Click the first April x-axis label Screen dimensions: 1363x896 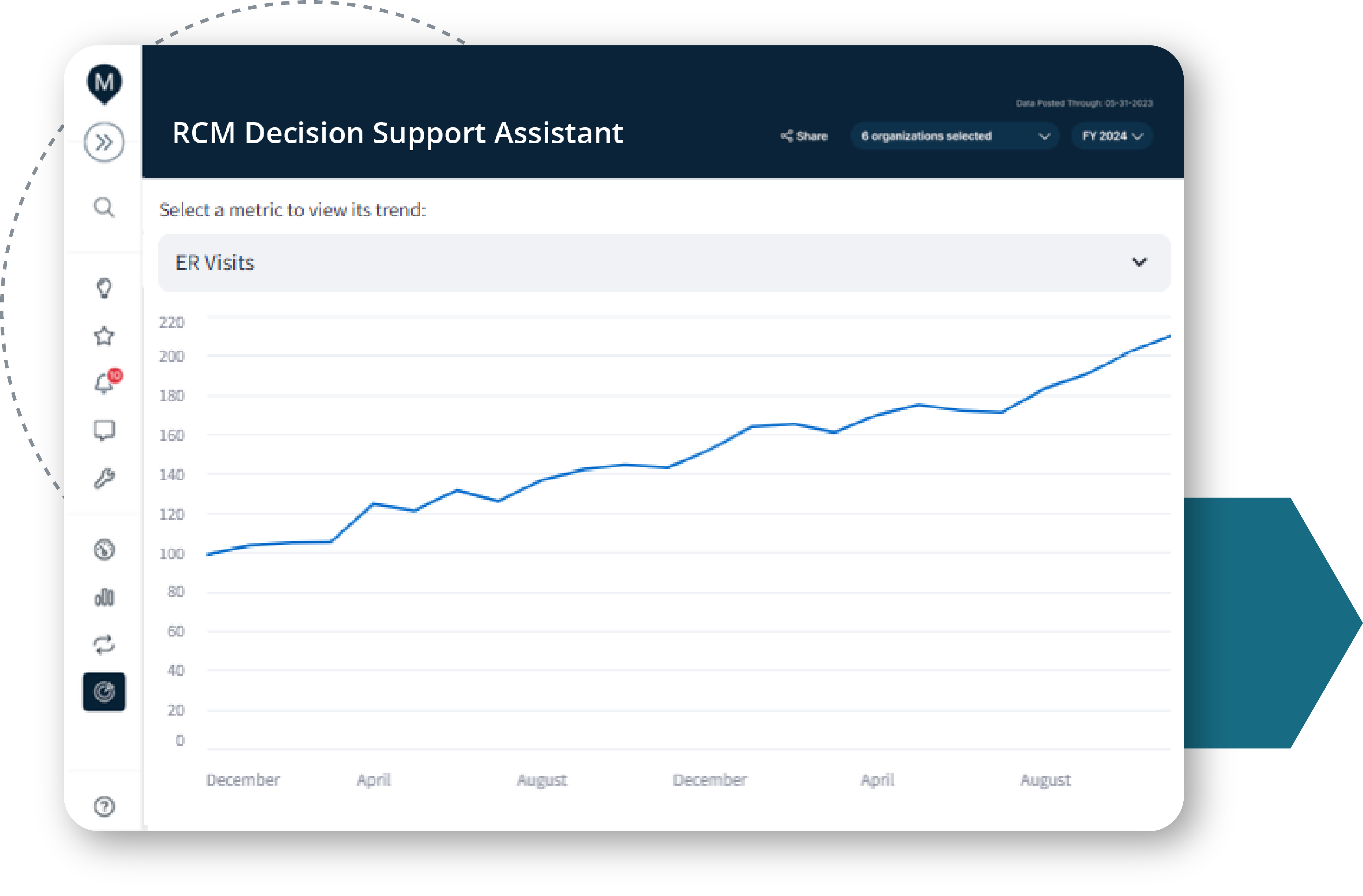coord(373,780)
